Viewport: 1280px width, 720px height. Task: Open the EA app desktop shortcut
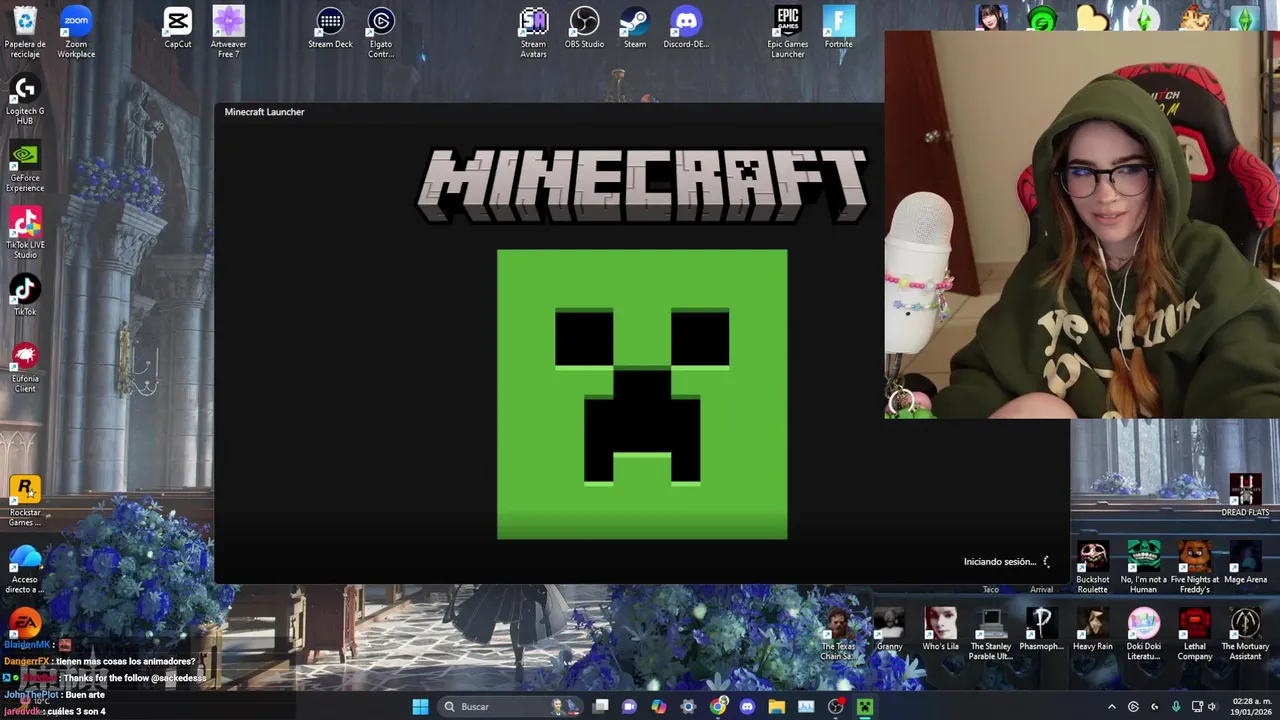(25, 624)
